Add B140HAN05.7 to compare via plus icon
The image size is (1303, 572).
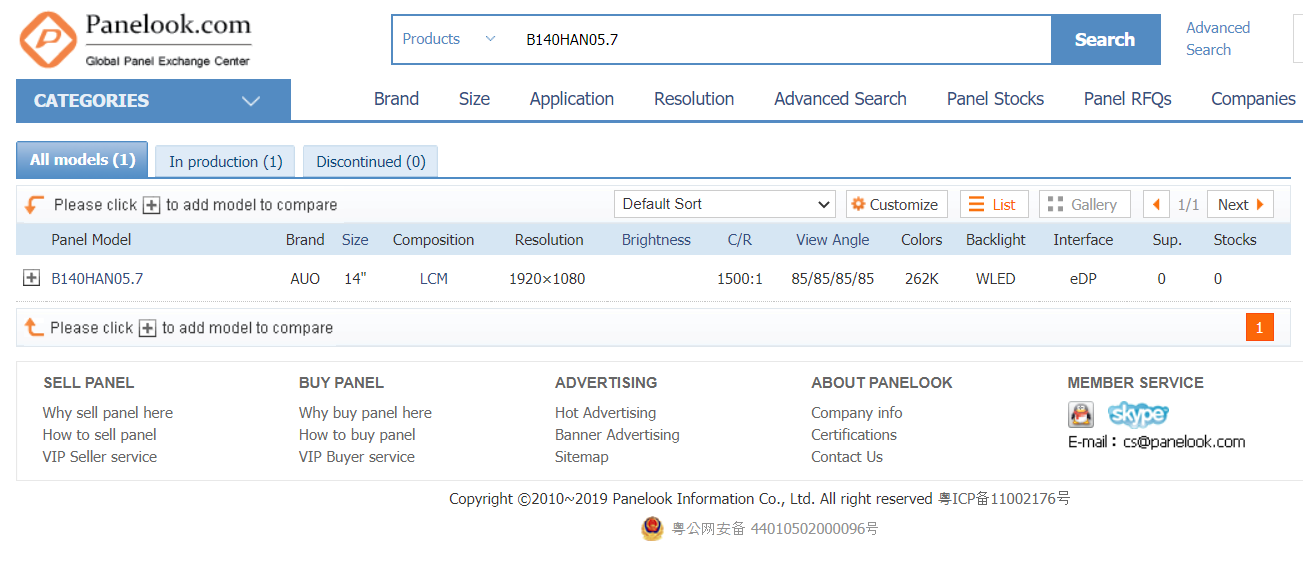(31, 278)
